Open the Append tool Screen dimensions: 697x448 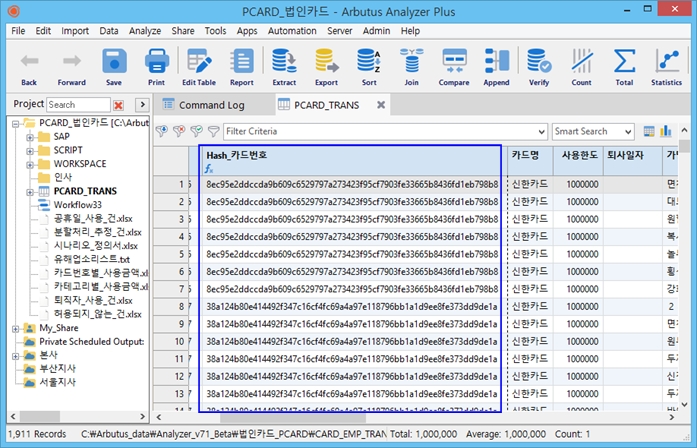tap(497, 67)
